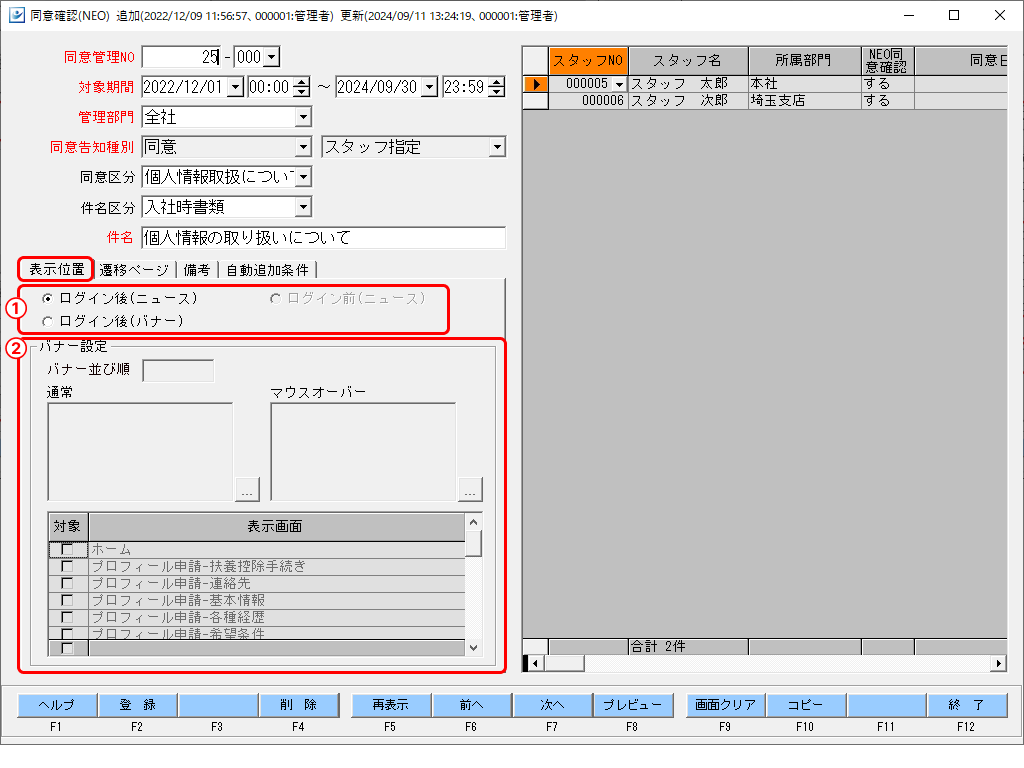Click browse button beside the 通常 banner image
This screenshot has width=1024, height=768.
(247, 489)
